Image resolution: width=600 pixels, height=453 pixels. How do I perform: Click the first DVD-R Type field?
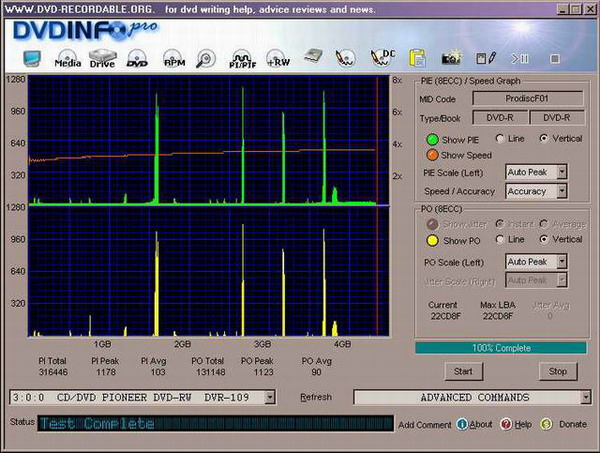(500, 118)
